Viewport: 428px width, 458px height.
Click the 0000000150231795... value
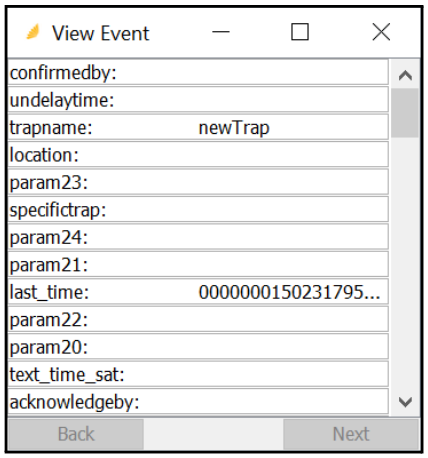click(x=289, y=292)
